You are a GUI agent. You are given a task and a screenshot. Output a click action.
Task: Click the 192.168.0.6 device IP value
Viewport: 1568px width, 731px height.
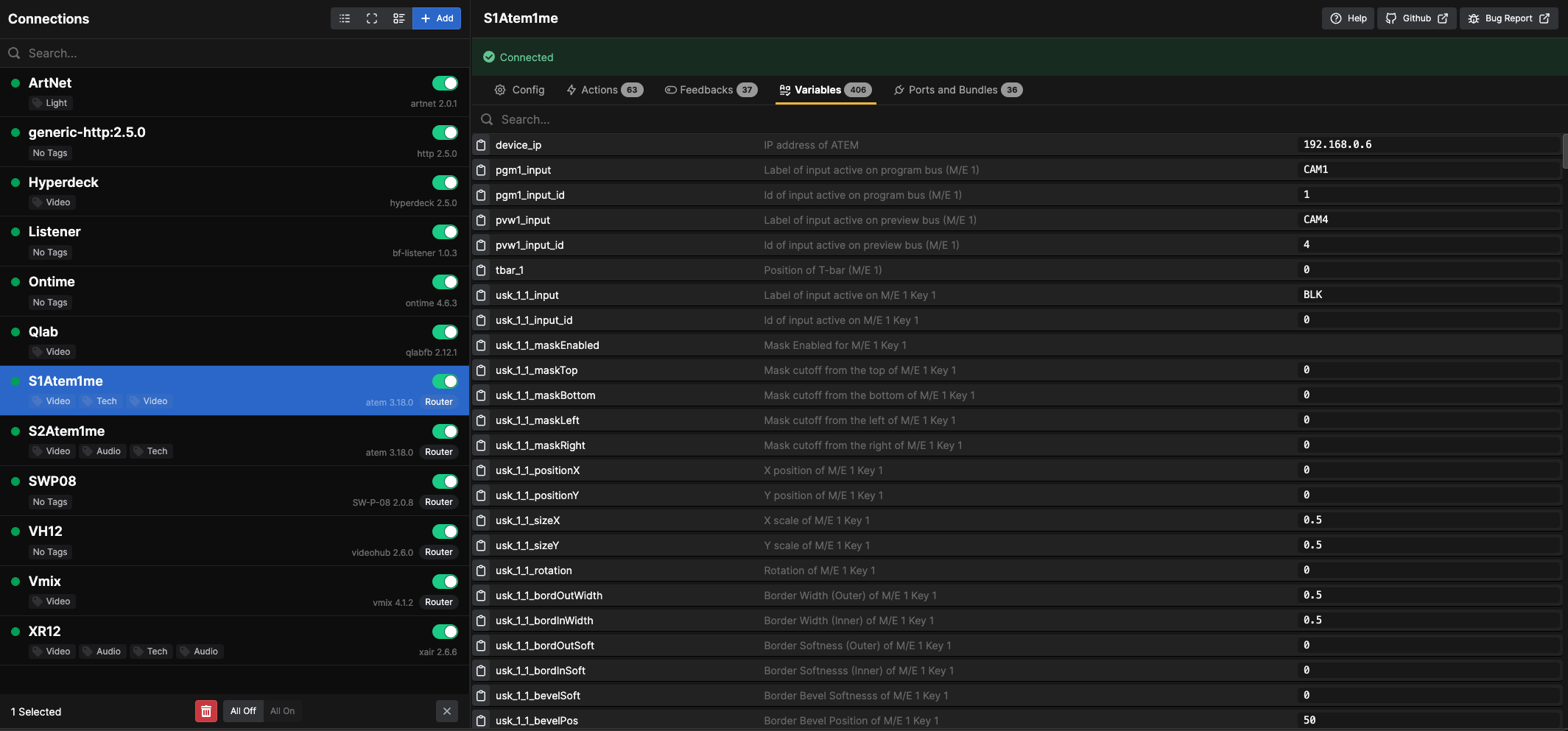[1337, 145]
